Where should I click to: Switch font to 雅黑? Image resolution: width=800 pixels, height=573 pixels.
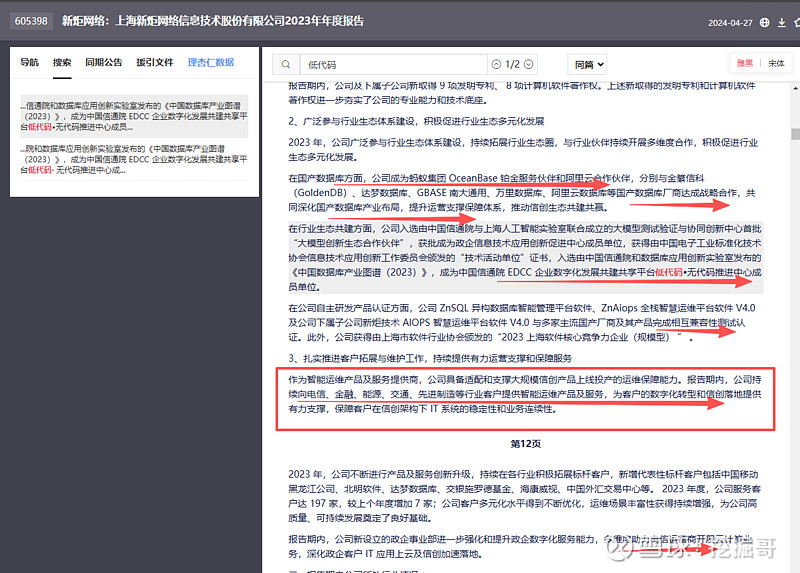(745, 63)
